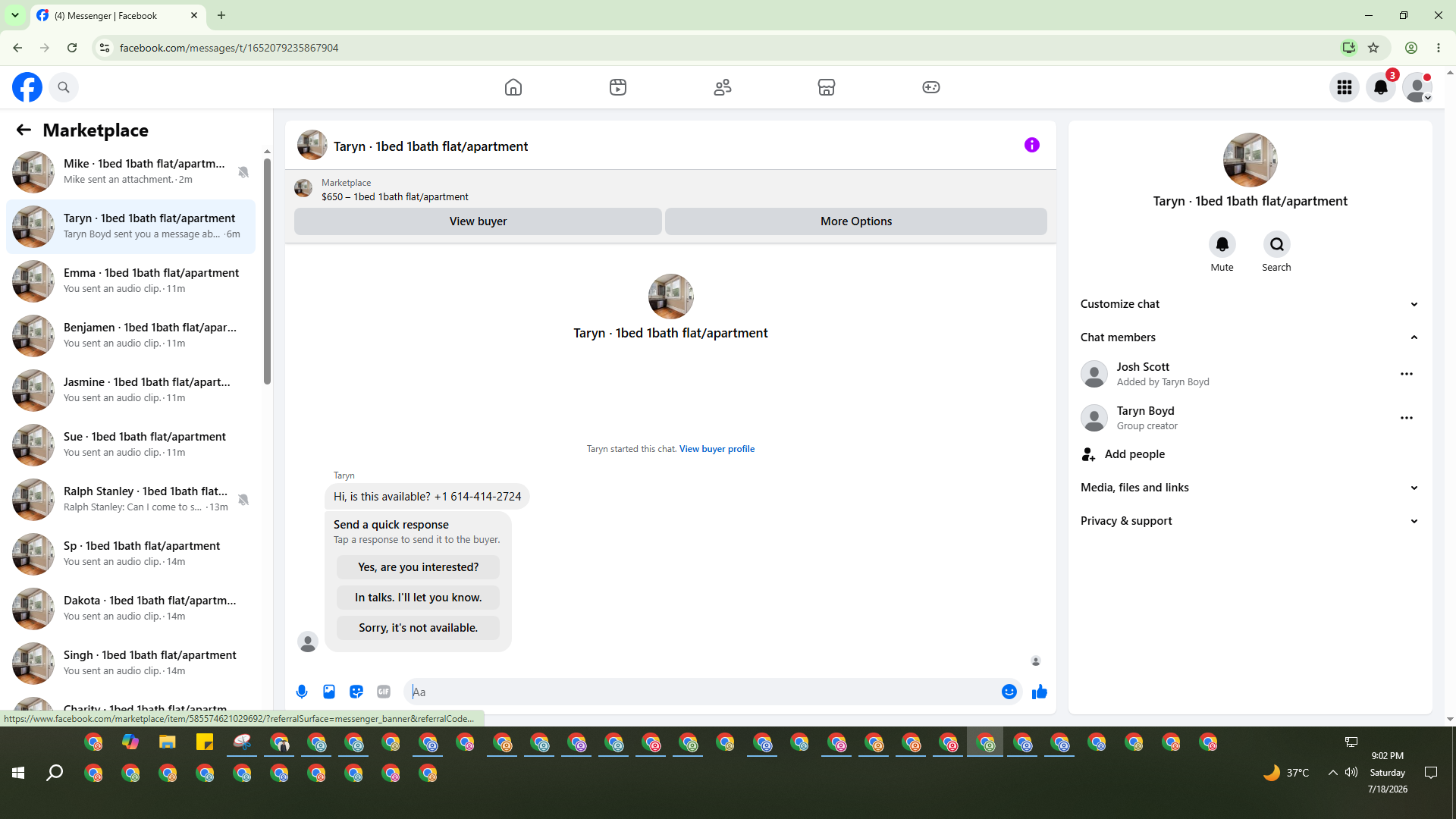Image resolution: width=1456 pixels, height=819 pixels.
Task: Open the Facebook menu grid icon
Action: [x=1345, y=87]
